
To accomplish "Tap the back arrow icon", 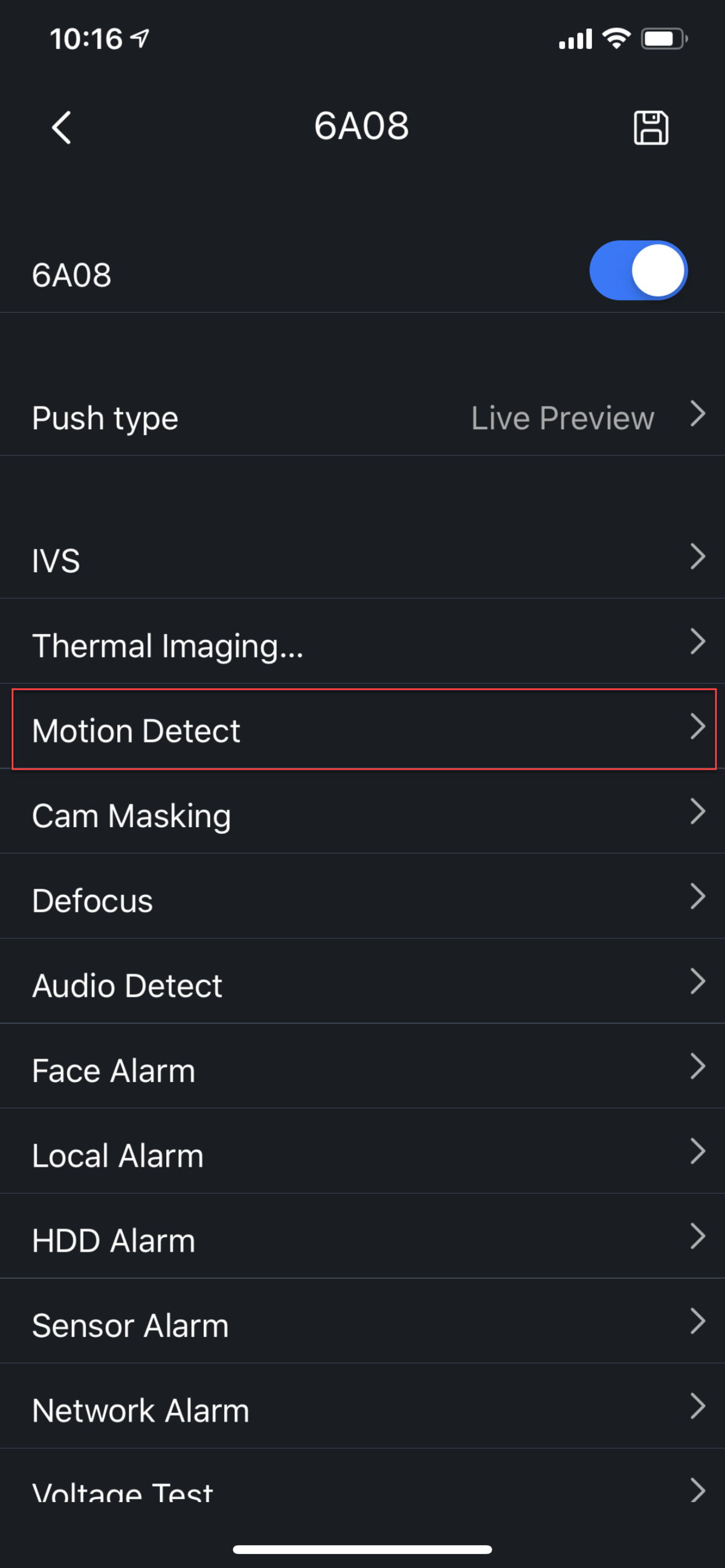I will coord(61,127).
